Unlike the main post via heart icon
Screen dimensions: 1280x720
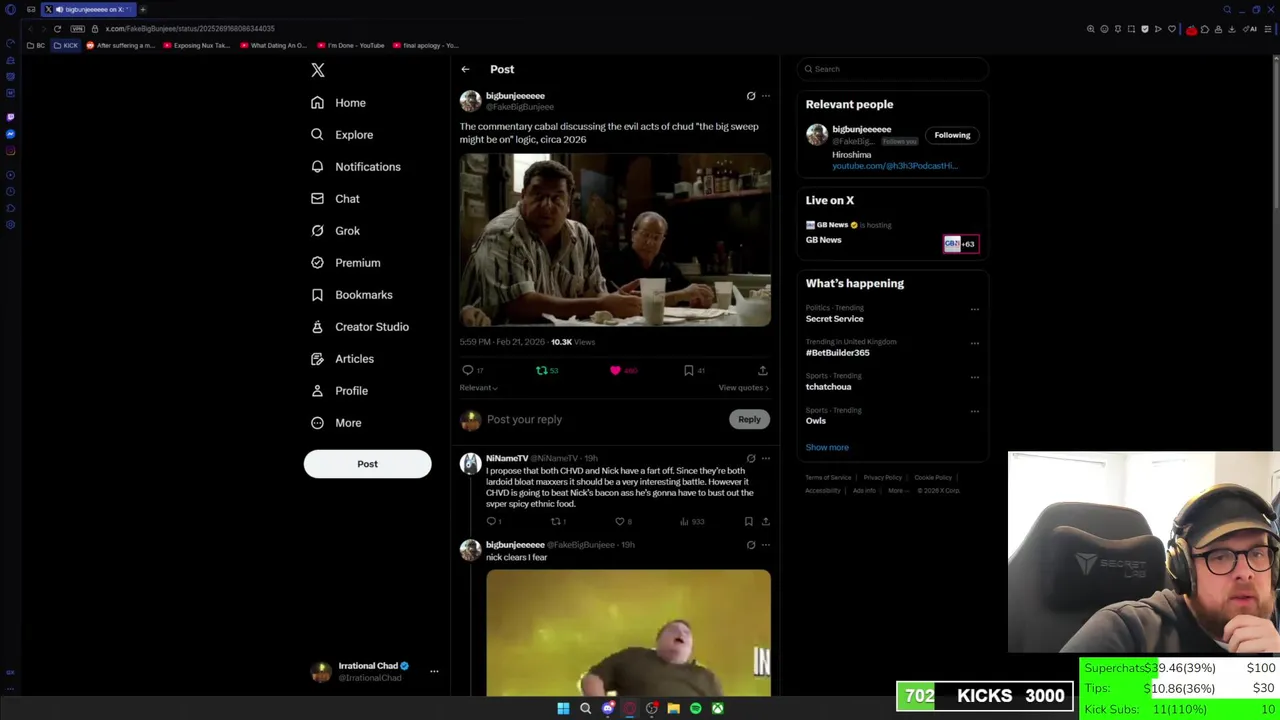(615, 370)
